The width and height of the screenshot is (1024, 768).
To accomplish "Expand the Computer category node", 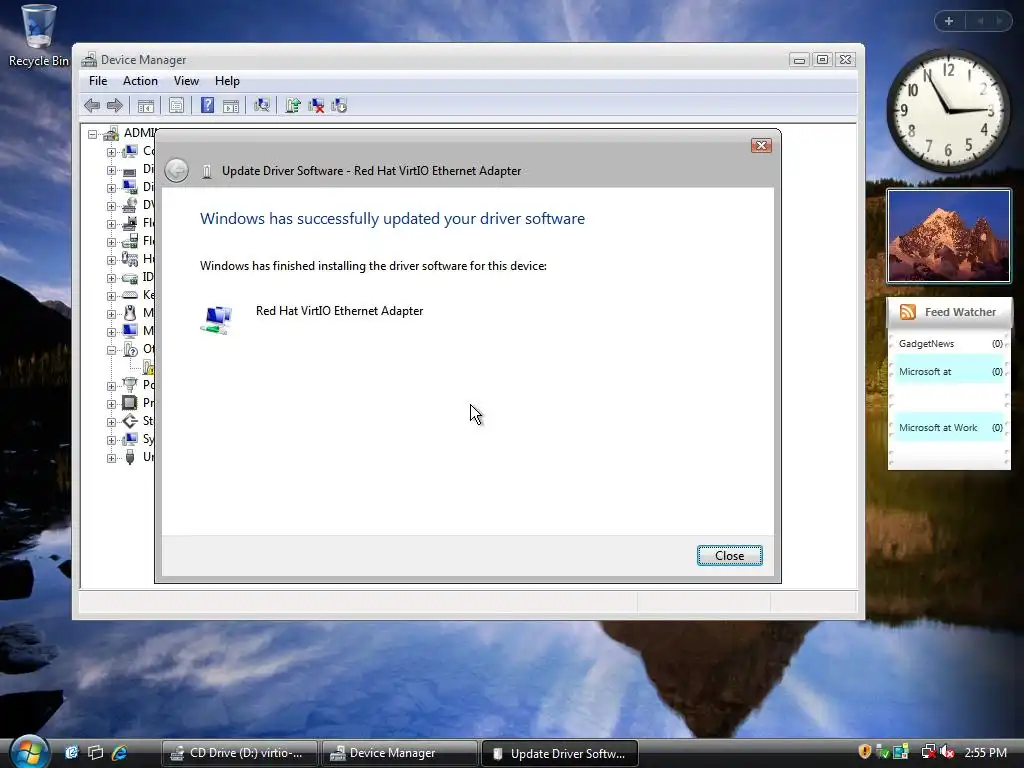I will 111,152.
